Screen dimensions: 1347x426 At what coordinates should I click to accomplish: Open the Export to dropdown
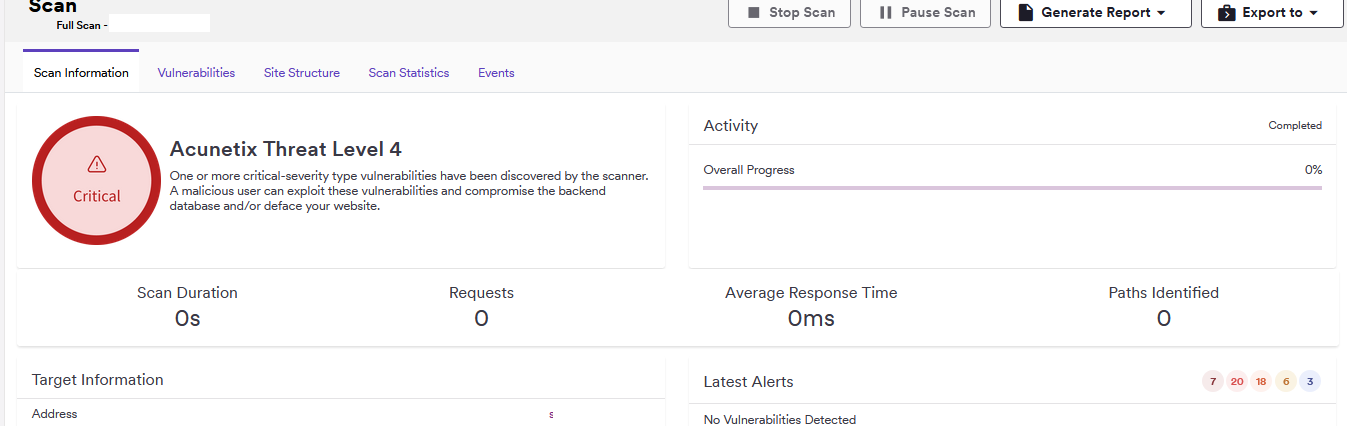tap(1271, 13)
